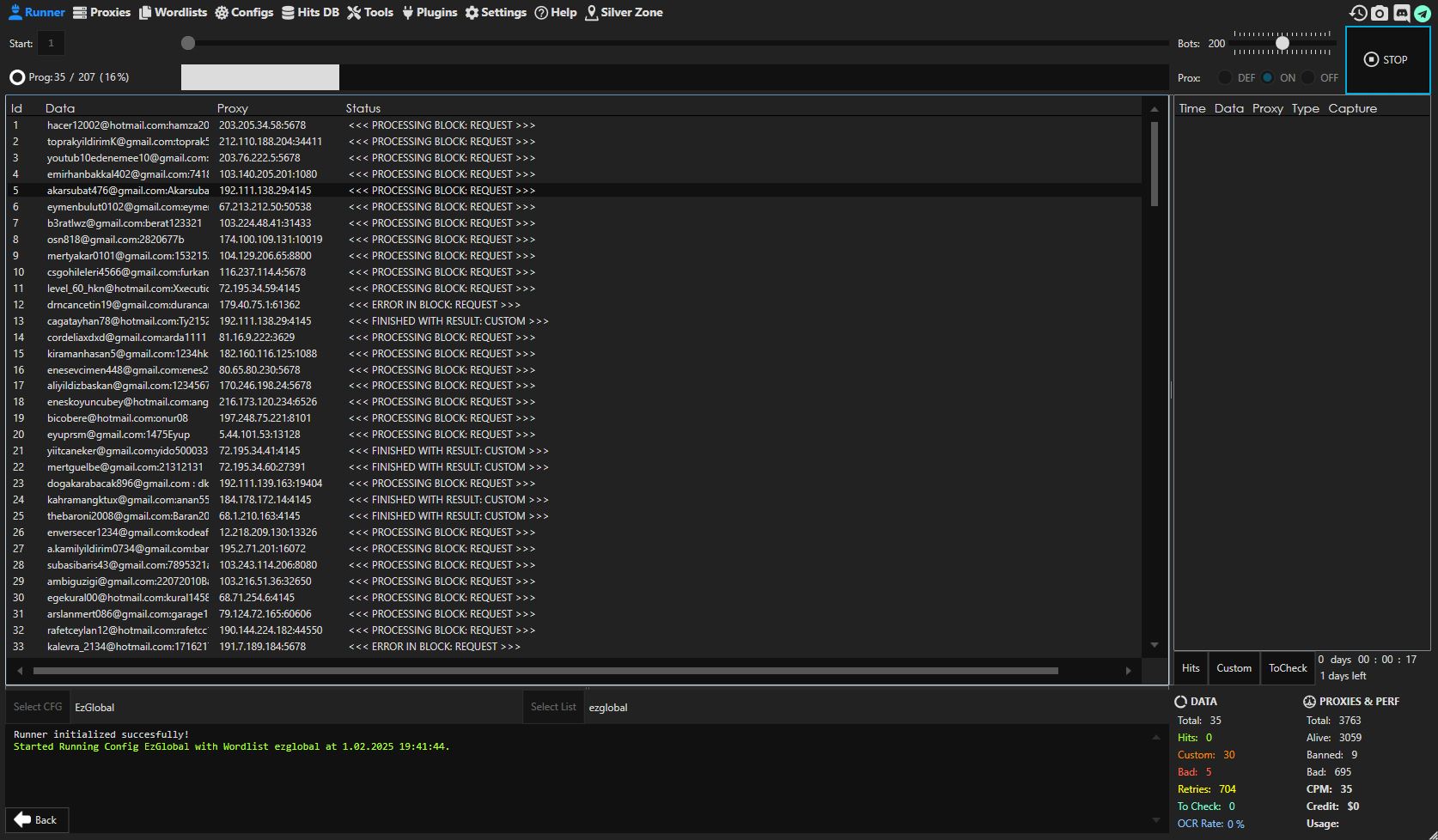Click the runner list horizontal scrollbar thumb
Viewport: 1438px width, 840px height.
coord(545,671)
